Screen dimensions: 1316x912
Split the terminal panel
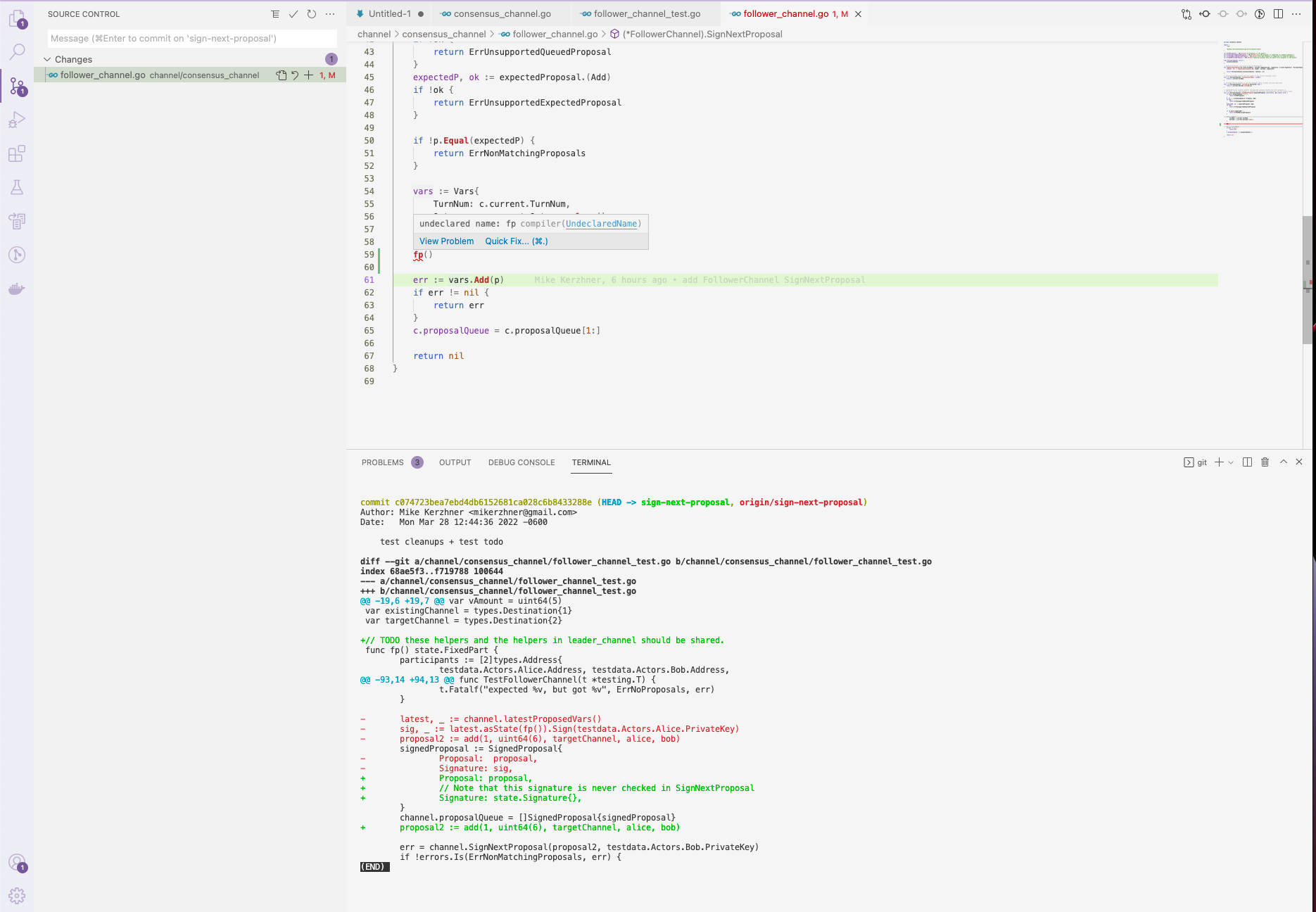tap(1247, 462)
